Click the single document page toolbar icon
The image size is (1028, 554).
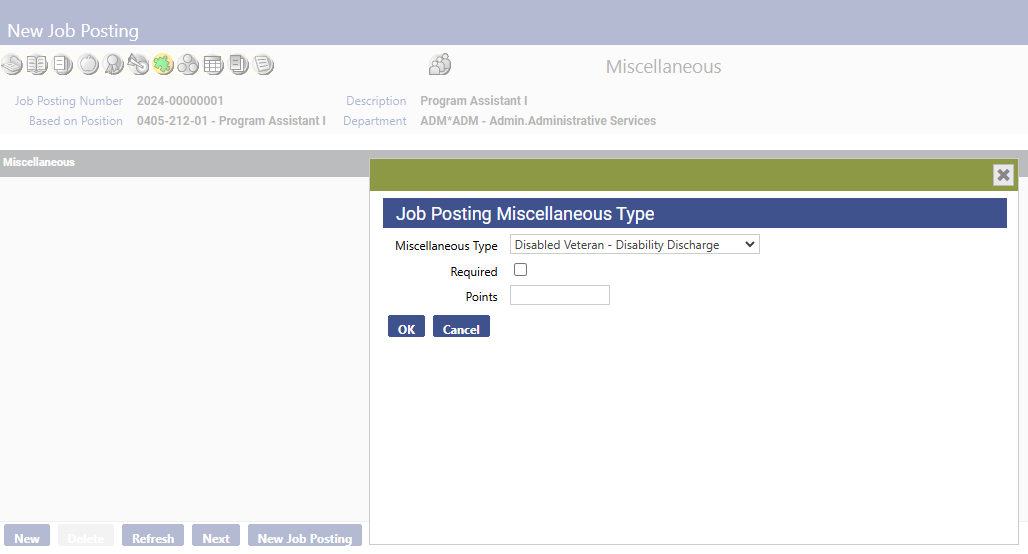click(x=63, y=65)
